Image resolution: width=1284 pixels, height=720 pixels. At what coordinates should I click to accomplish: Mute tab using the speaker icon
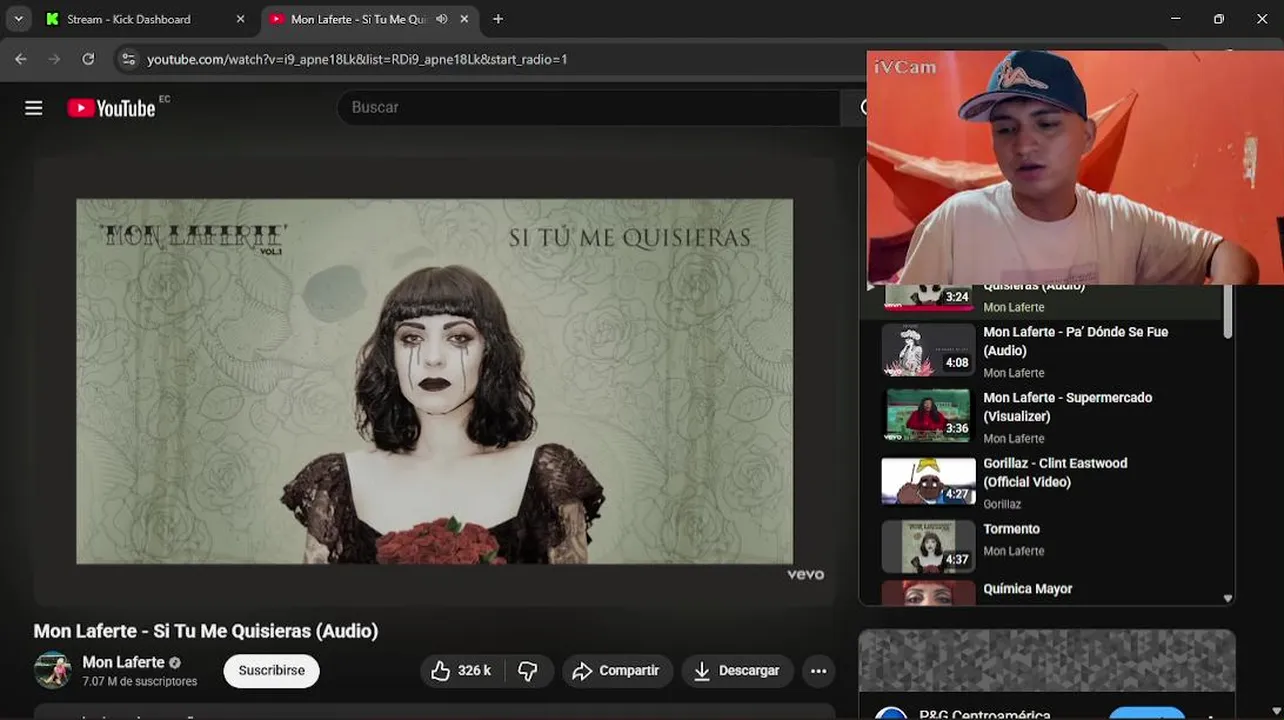441,19
